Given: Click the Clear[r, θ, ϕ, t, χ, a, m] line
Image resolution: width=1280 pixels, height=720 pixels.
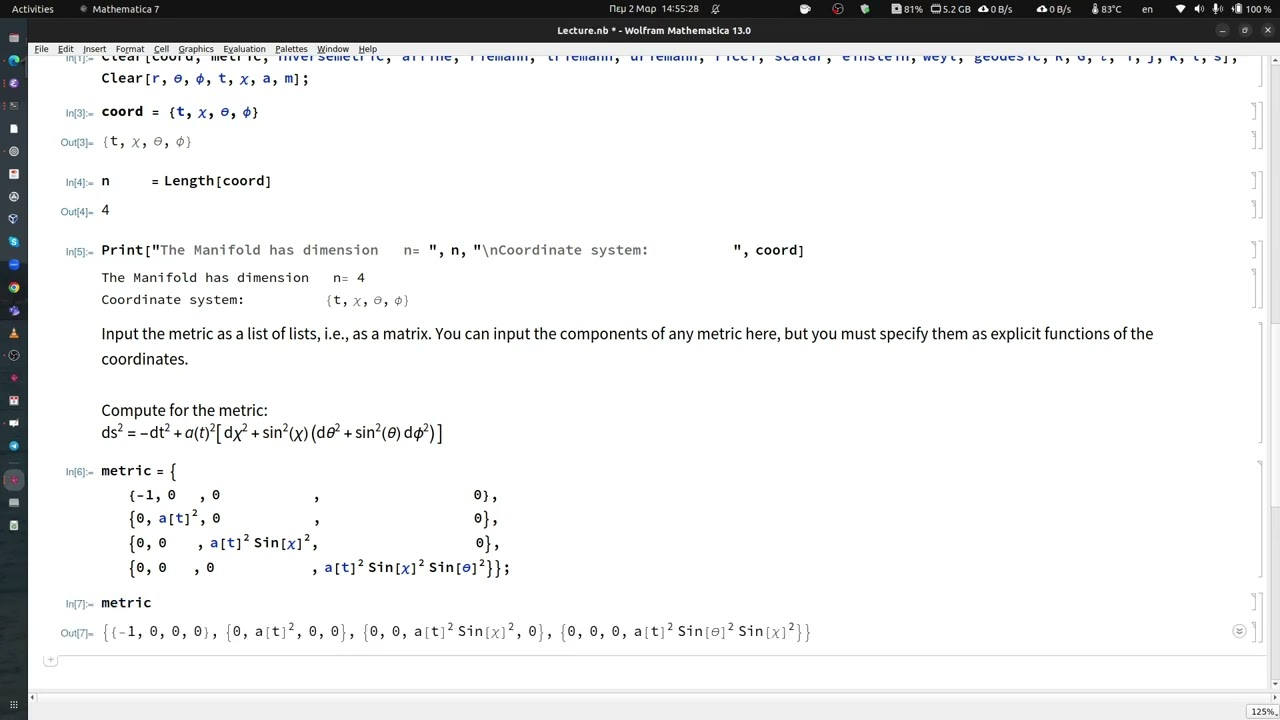Looking at the screenshot, I should 205,79.
